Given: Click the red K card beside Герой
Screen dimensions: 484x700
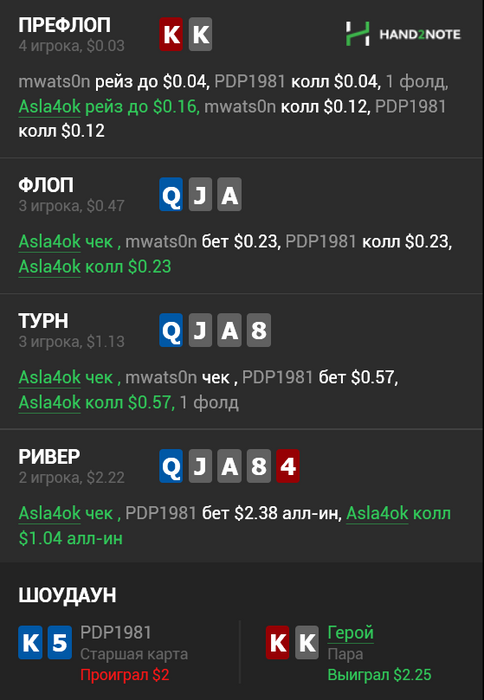Looking at the screenshot, I should 278,643.
